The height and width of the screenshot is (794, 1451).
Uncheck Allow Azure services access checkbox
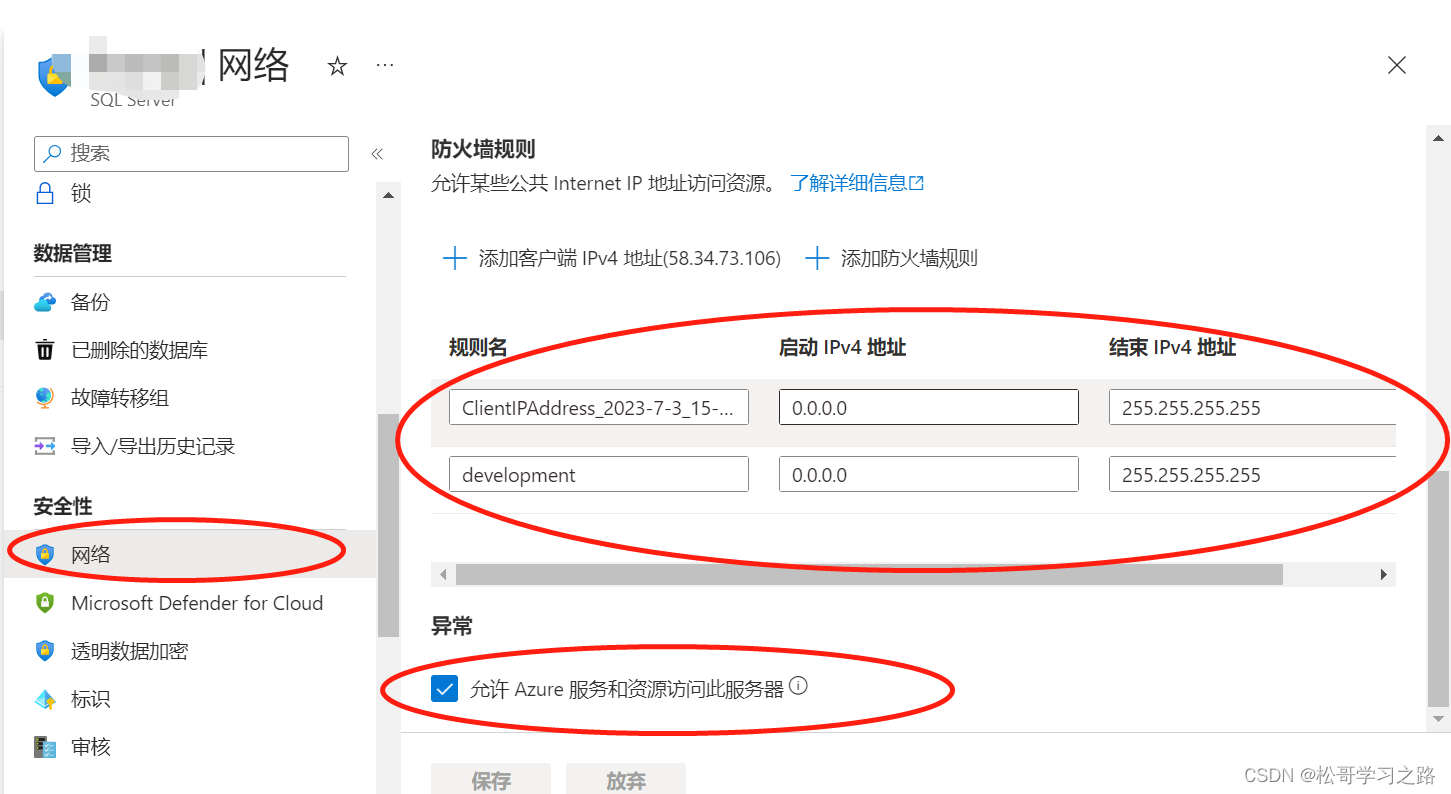click(x=445, y=689)
